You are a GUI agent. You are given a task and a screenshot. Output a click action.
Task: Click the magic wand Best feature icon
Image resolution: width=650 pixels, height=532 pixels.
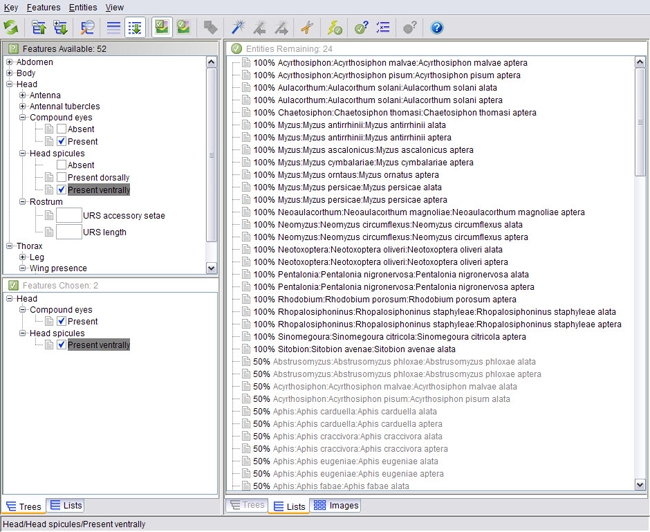(238, 28)
